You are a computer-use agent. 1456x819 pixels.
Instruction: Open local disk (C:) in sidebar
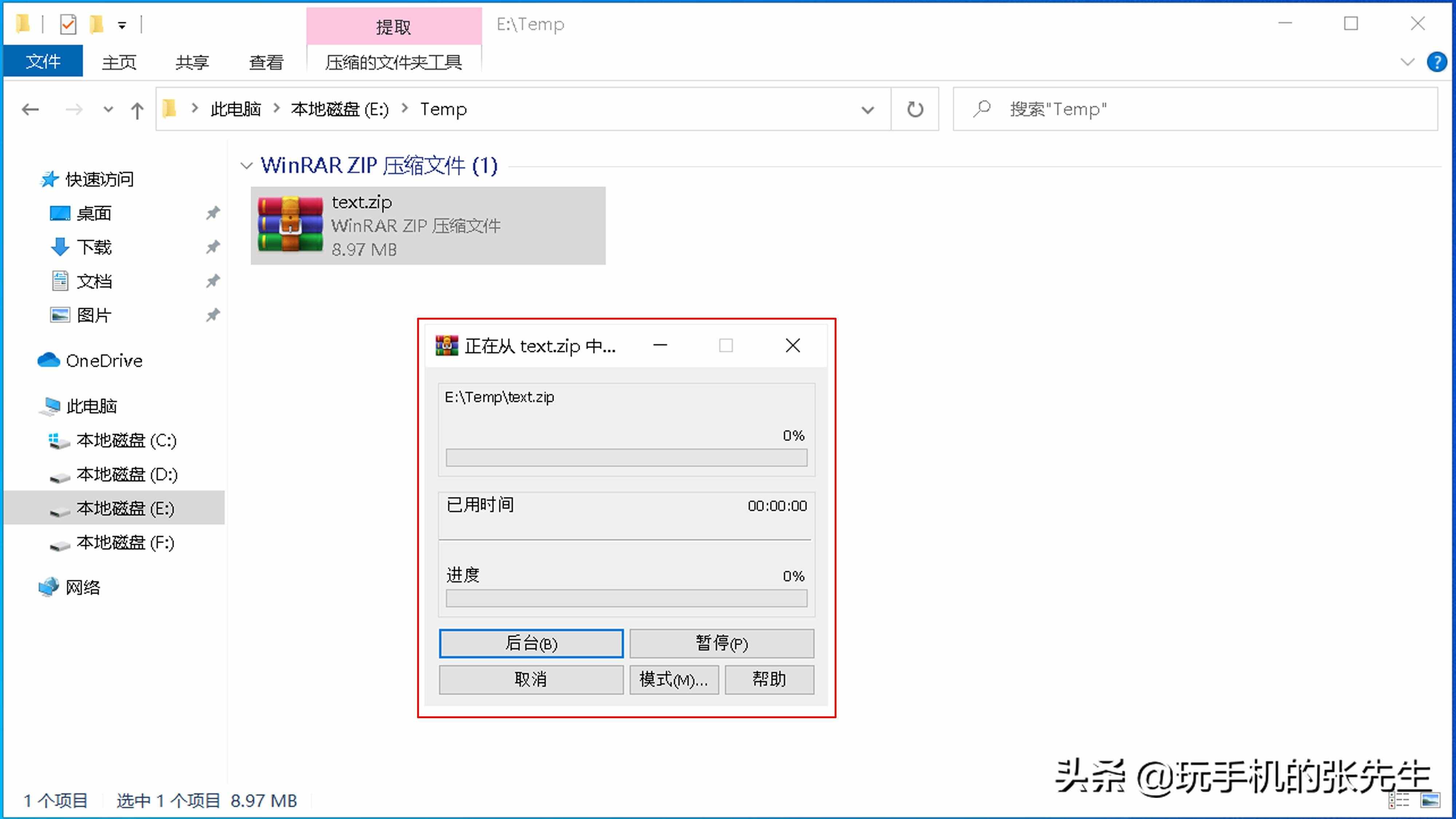coord(112,440)
